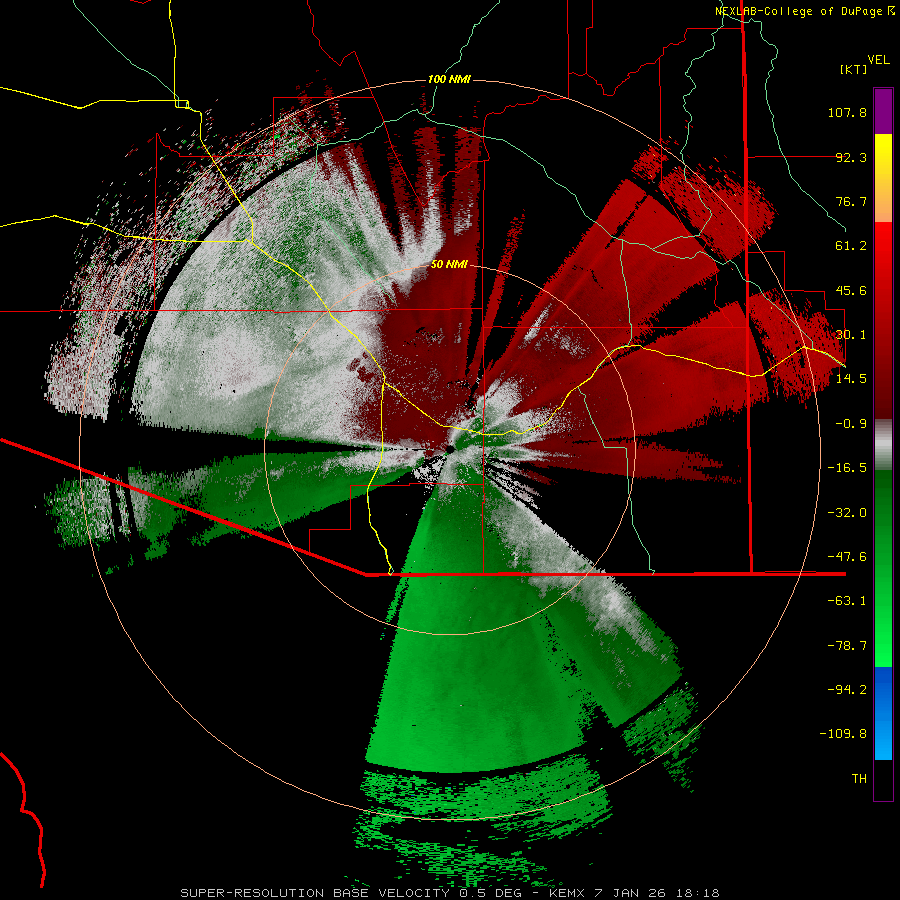Click the -47.6 velocity scale value

click(x=847, y=557)
